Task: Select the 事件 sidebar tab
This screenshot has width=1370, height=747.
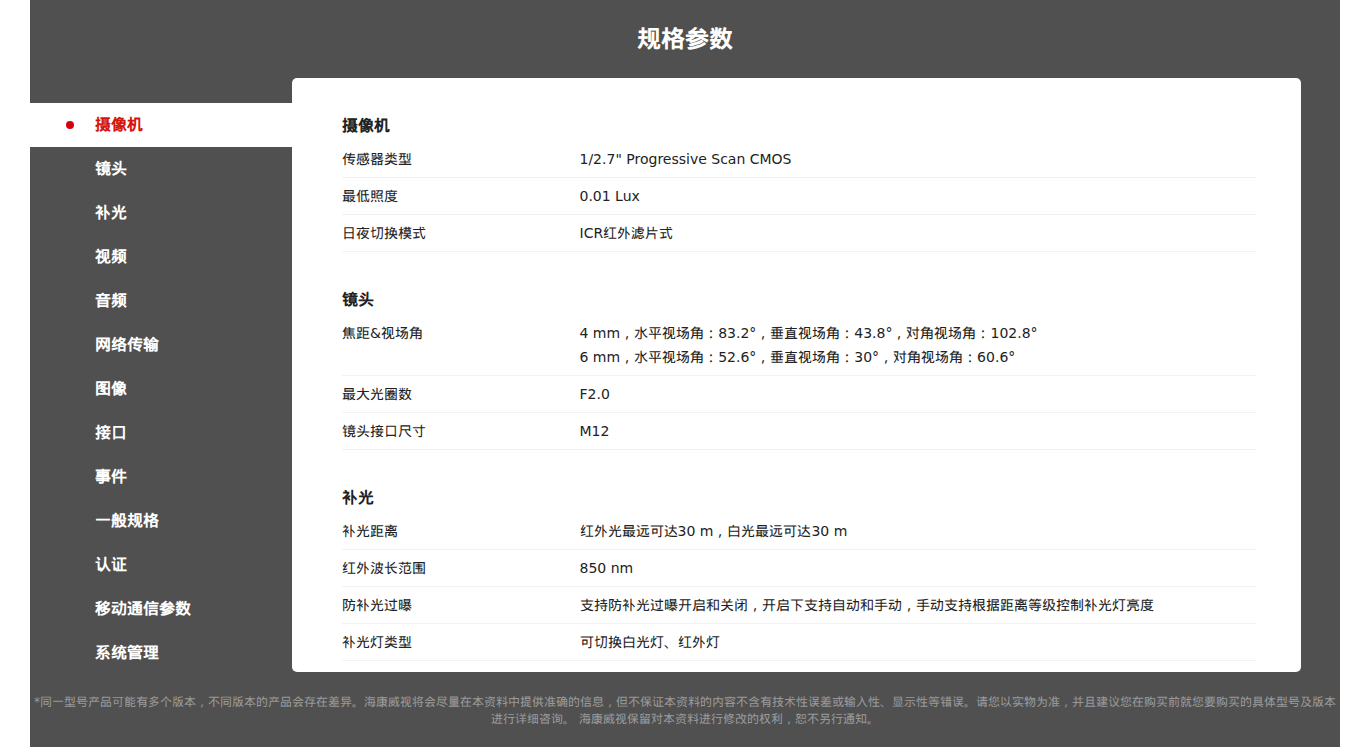Action: coord(161,477)
